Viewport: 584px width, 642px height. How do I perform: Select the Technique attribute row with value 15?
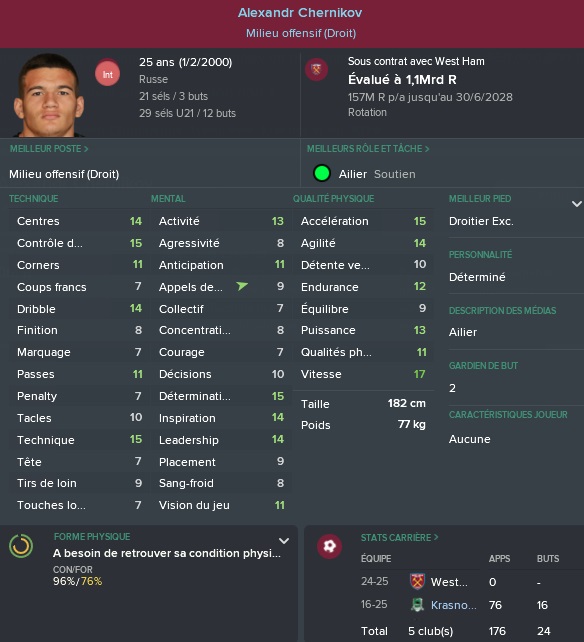(x=79, y=440)
